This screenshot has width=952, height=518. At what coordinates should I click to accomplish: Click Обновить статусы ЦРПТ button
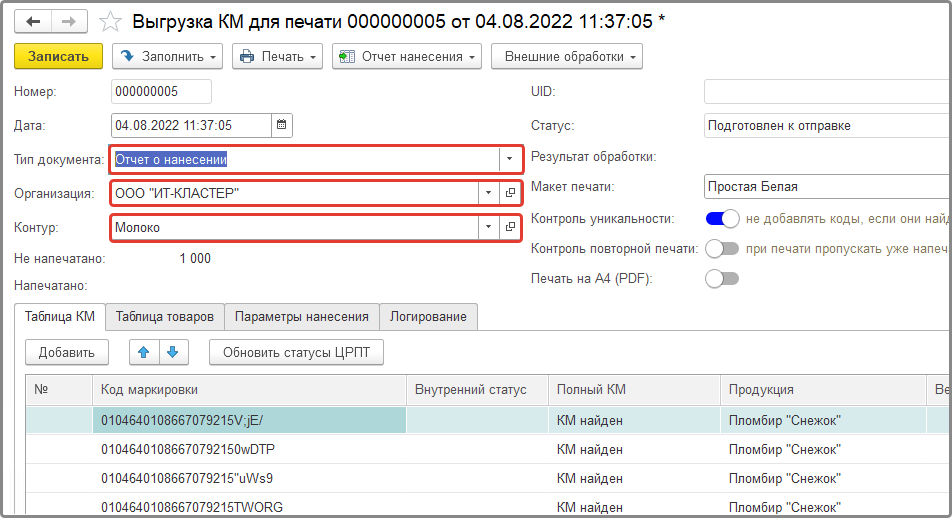tap(296, 352)
